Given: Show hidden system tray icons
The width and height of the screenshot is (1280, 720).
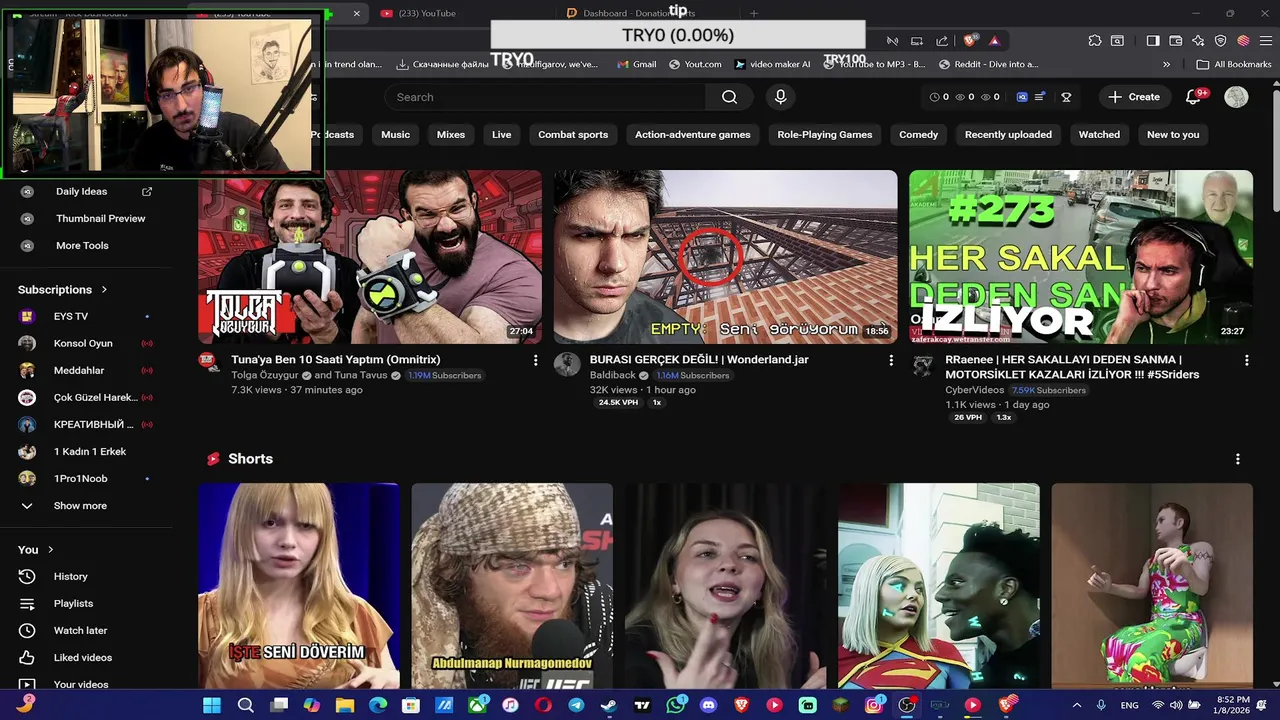Looking at the screenshot, I should point(1077,705).
